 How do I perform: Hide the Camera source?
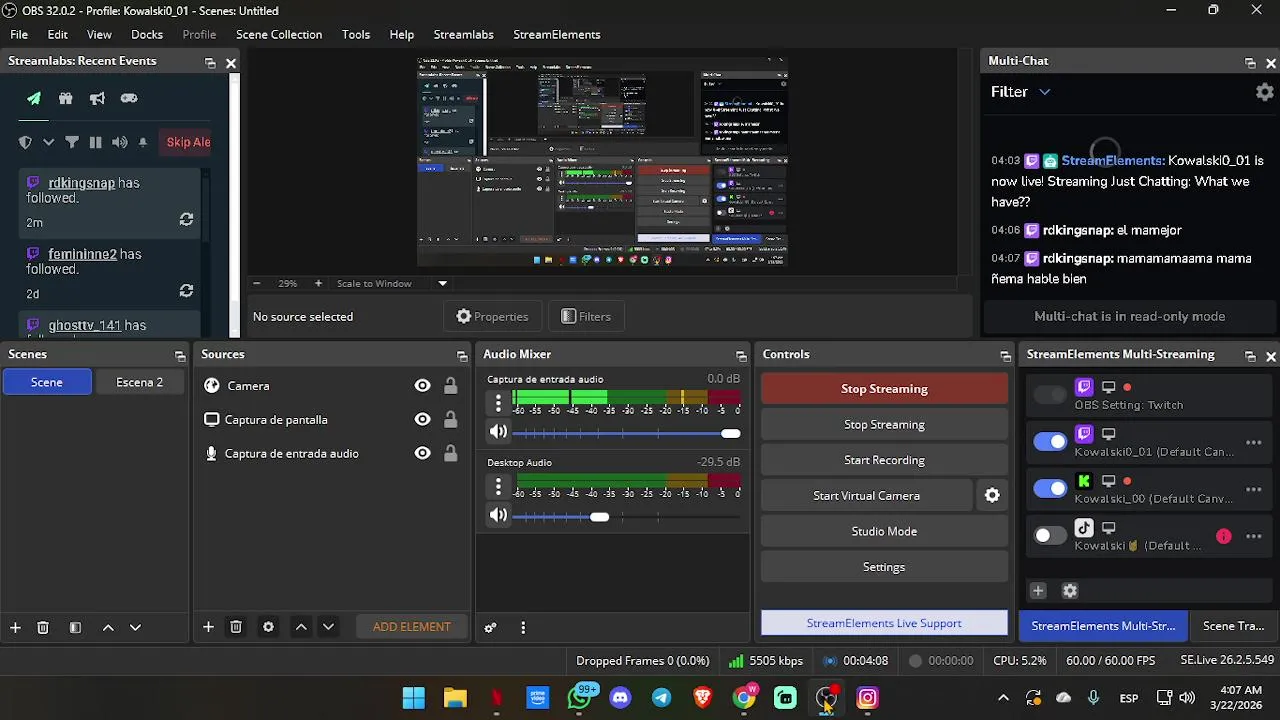[x=422, y=386]
